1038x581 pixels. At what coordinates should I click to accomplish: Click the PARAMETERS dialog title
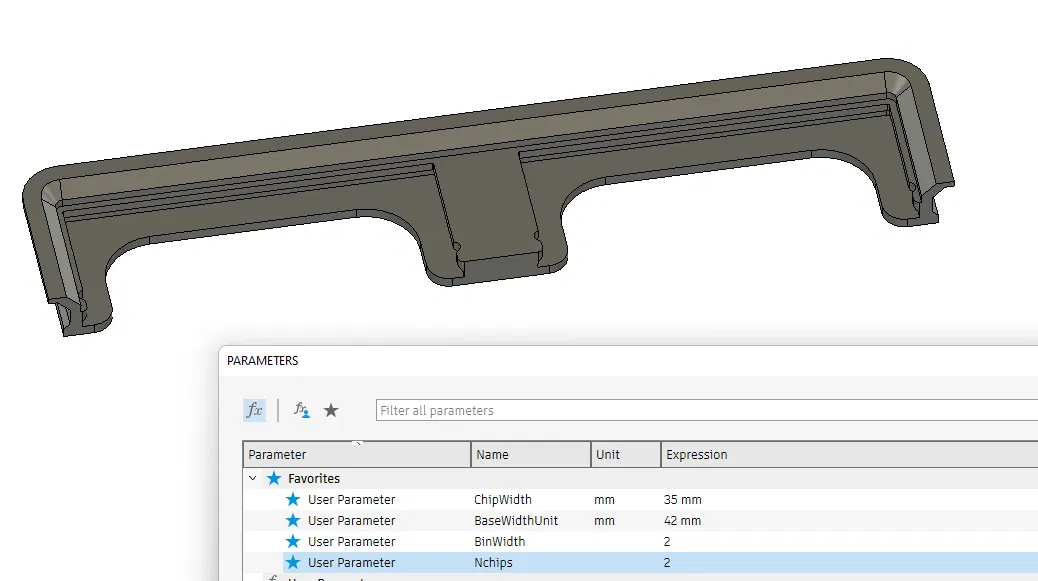coord(263,361)
